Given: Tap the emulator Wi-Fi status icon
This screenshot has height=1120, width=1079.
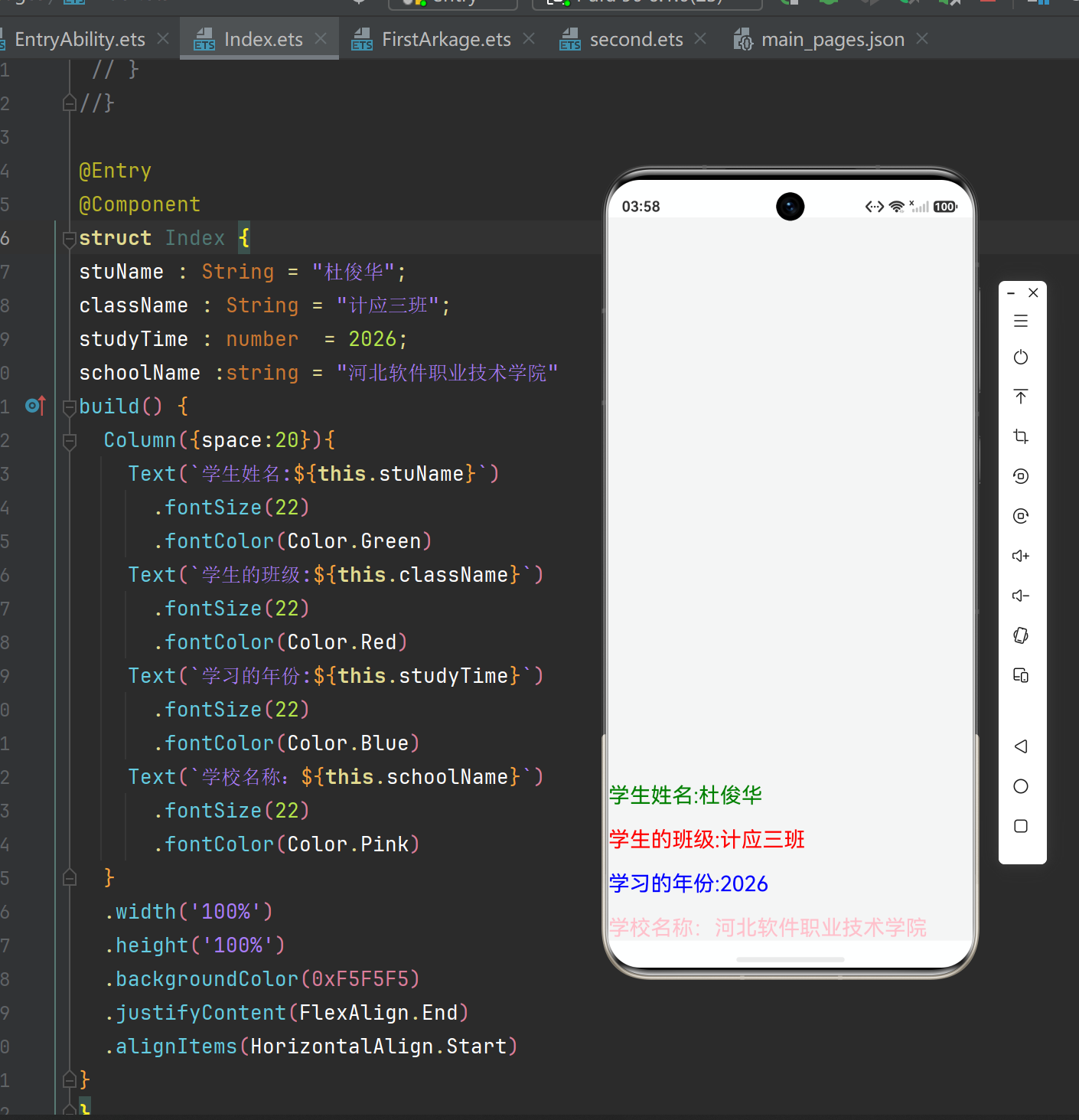Looking at the screenshot, I should [896, 207].
